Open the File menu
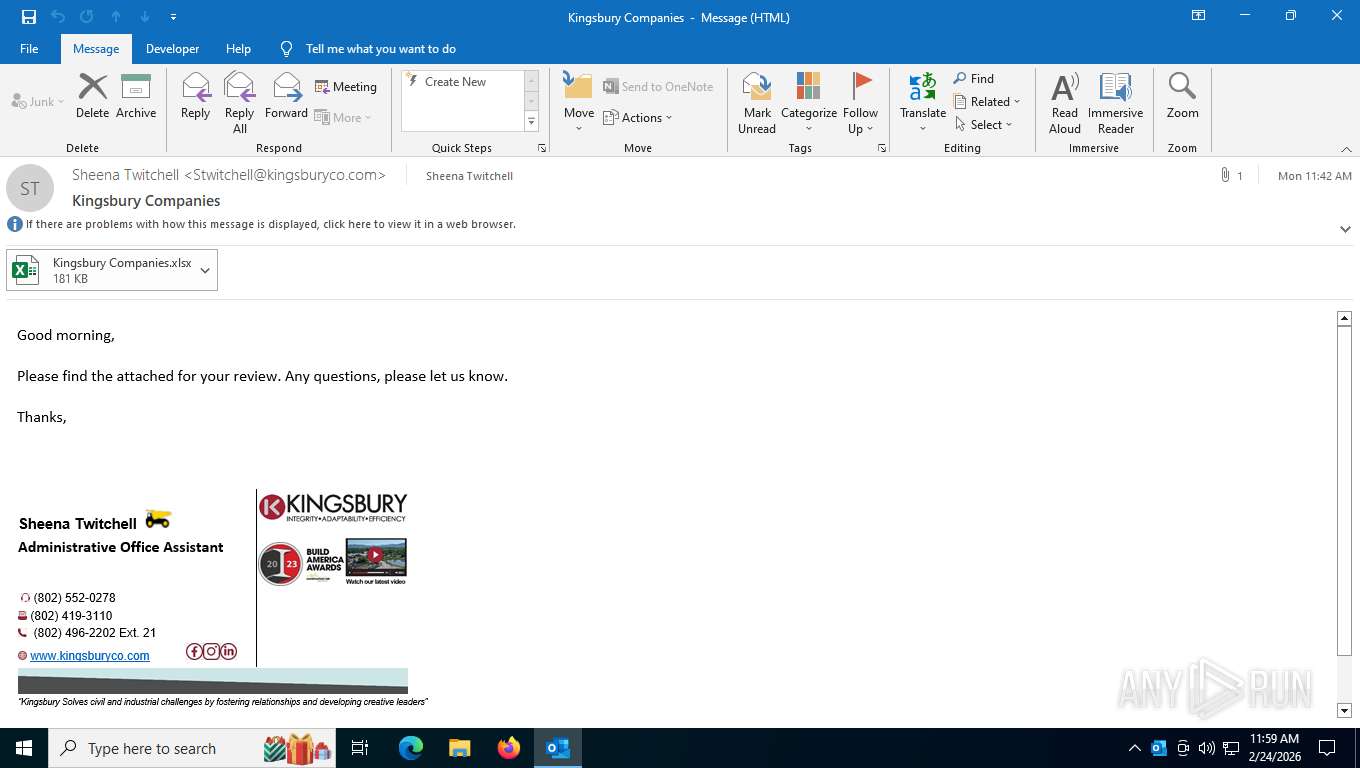Image resolution: width=1360 pixels, height=768 pixels. coord(29,48)
